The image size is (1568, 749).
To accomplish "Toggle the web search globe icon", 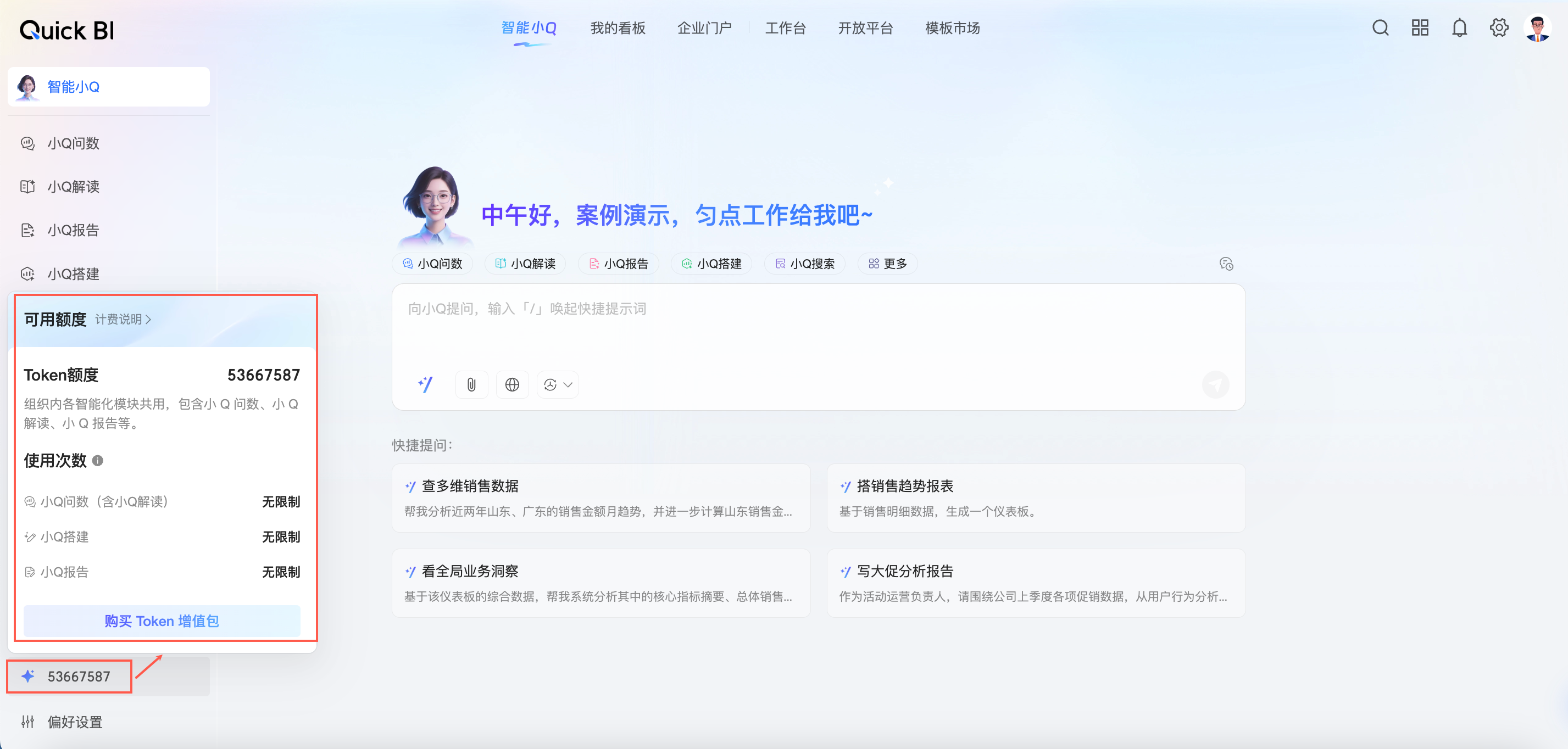I will click(x=512, y=384).
